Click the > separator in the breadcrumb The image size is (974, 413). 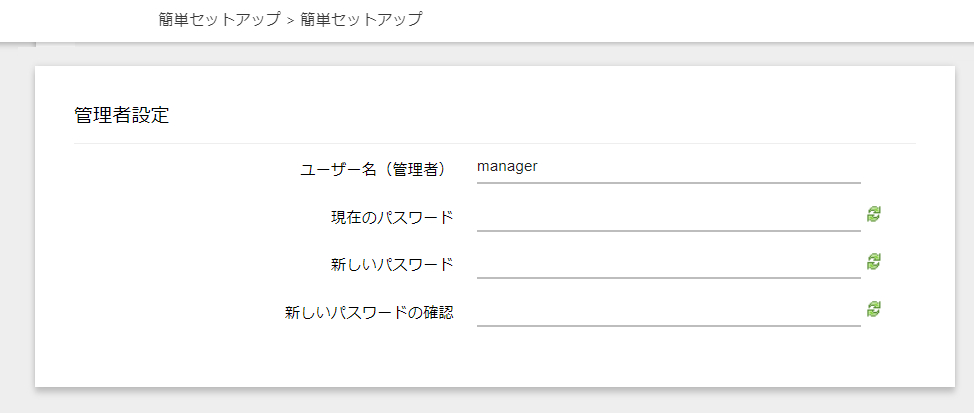[290, 20]
